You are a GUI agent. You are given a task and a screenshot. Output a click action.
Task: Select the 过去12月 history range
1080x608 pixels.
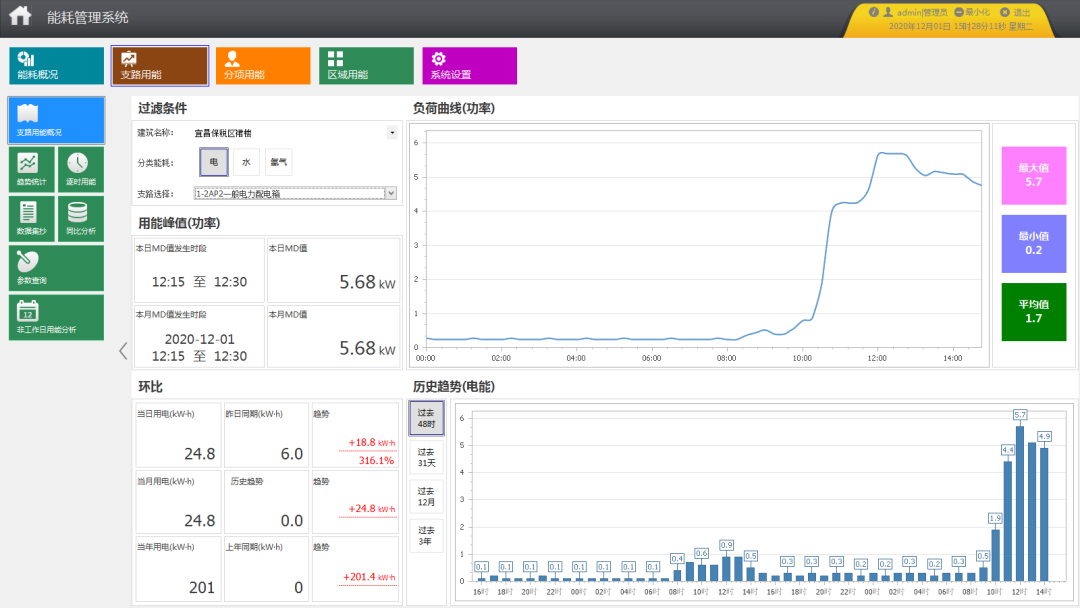tap(426, 496)
